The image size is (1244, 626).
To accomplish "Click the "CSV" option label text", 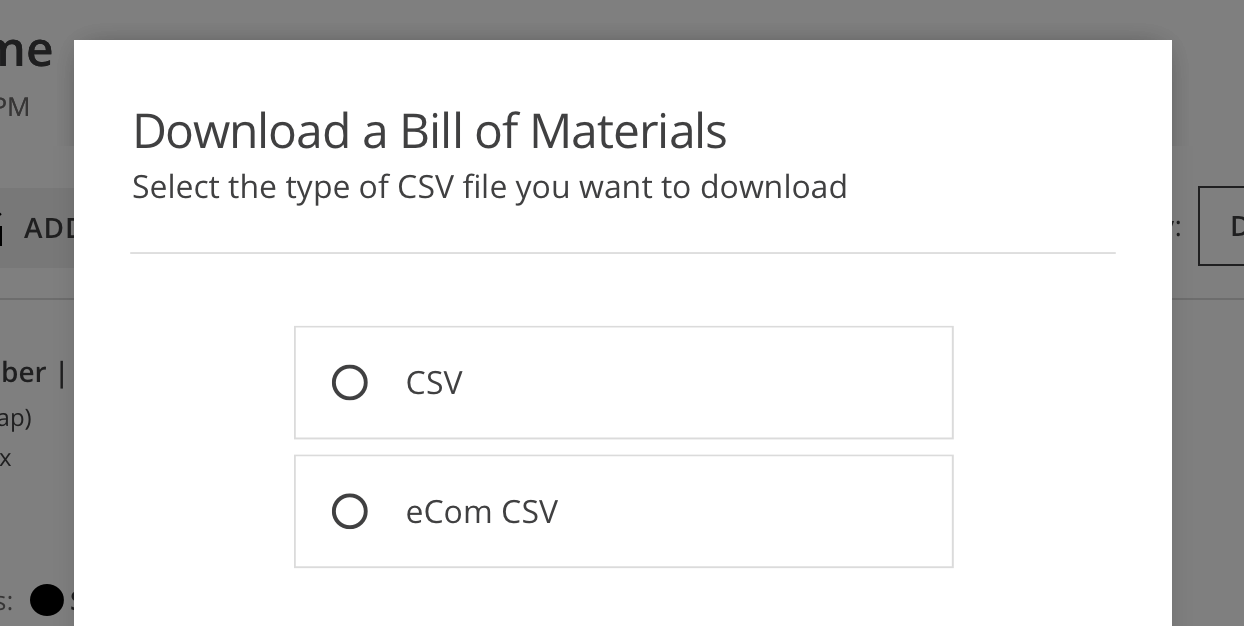I will click(x=434, y=383).
